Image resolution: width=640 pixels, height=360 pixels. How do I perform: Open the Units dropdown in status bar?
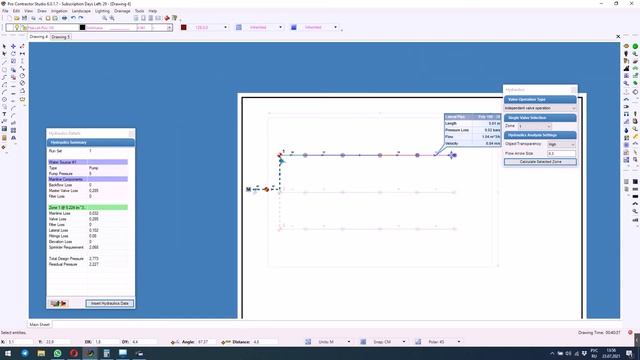pos(349,342)
